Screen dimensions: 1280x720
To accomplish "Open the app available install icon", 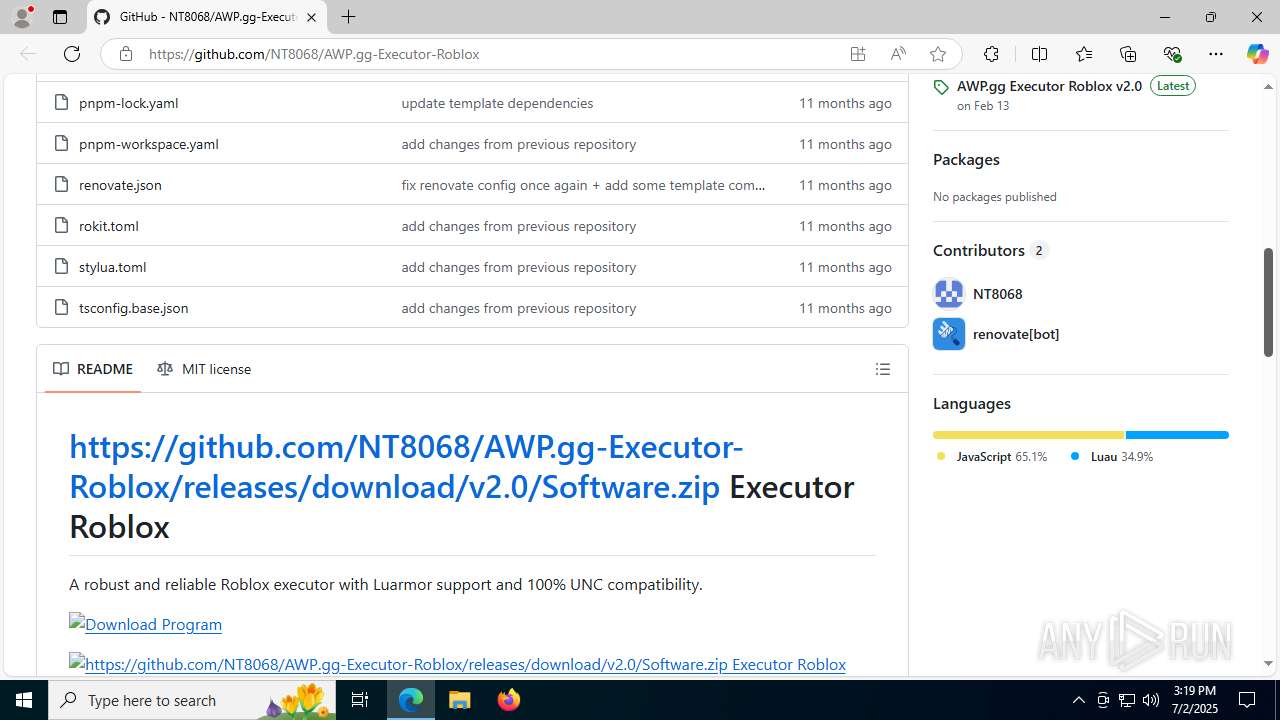I will (858, 54).
